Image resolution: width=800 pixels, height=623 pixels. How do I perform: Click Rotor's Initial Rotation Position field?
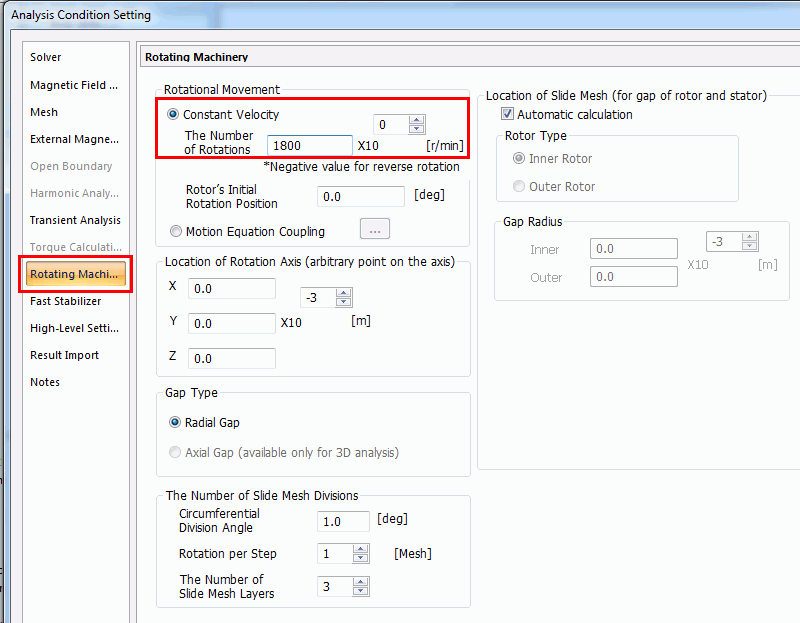(361, 196)
